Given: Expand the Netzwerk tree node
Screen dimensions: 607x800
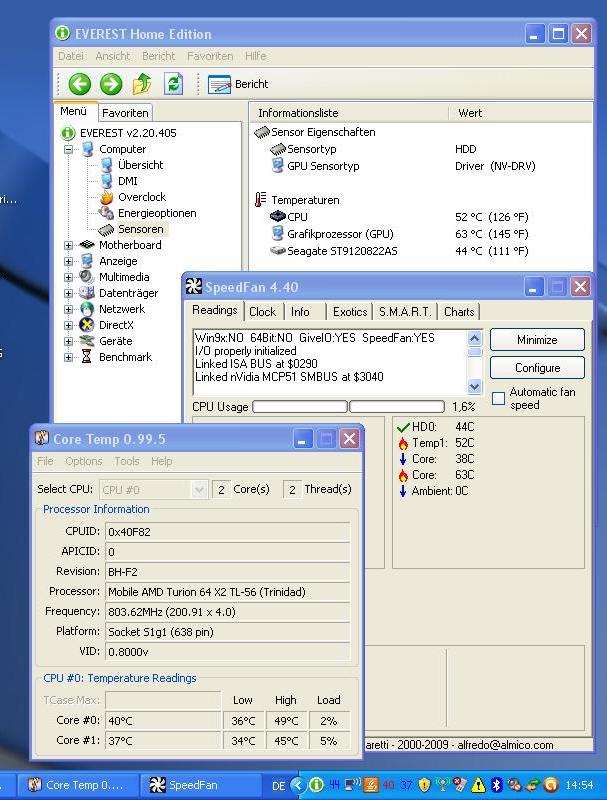Looking at the screenshot, I should [68, 309].
